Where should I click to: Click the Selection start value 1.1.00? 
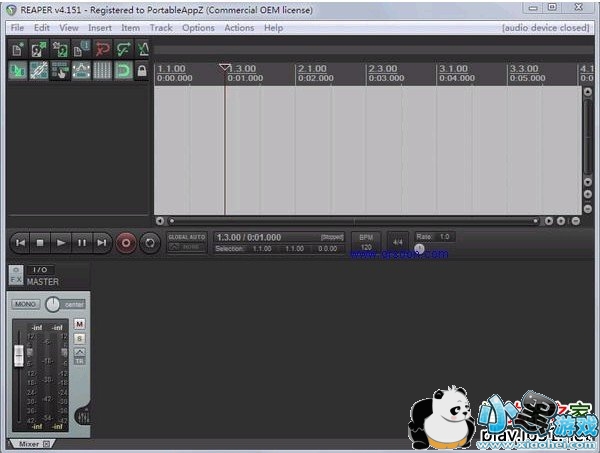click(x=262, y=249)
